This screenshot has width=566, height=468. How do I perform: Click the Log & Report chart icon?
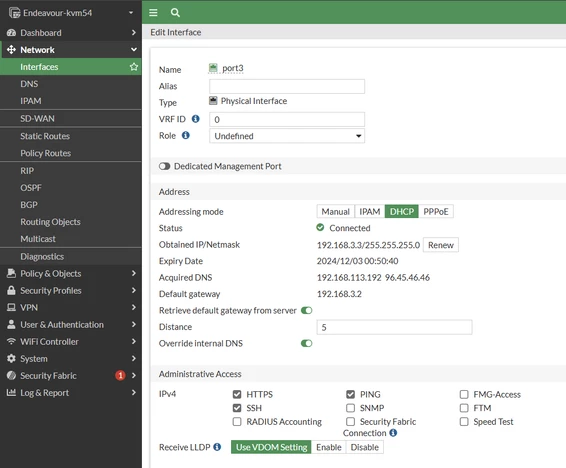11,393
